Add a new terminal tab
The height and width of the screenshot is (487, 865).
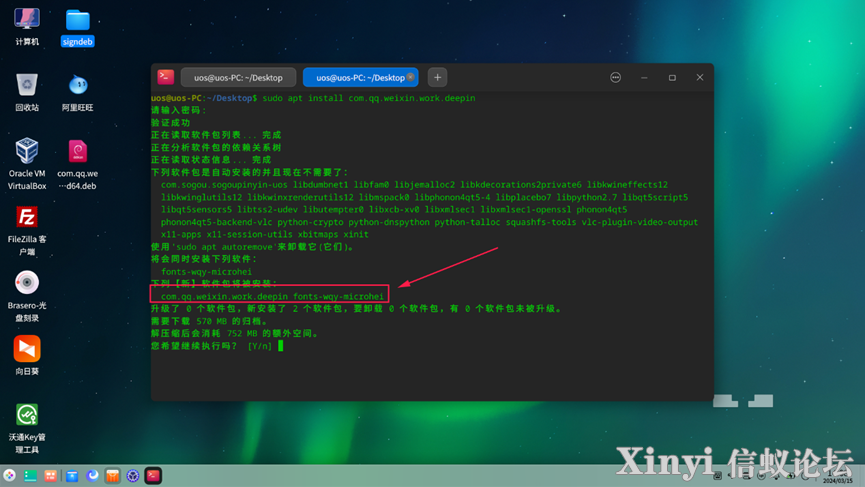(x=437, y=78)
